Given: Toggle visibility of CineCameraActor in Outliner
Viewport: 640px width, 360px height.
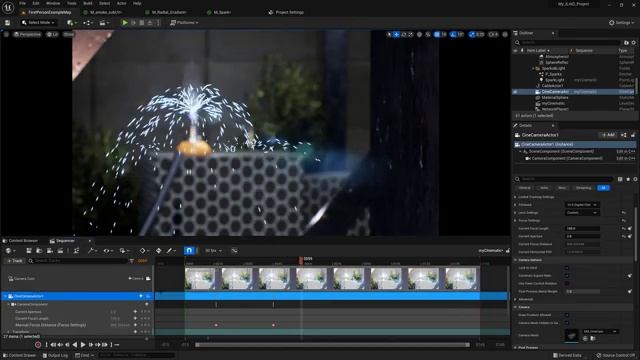Looking at the screenshot, I should 515,92.
